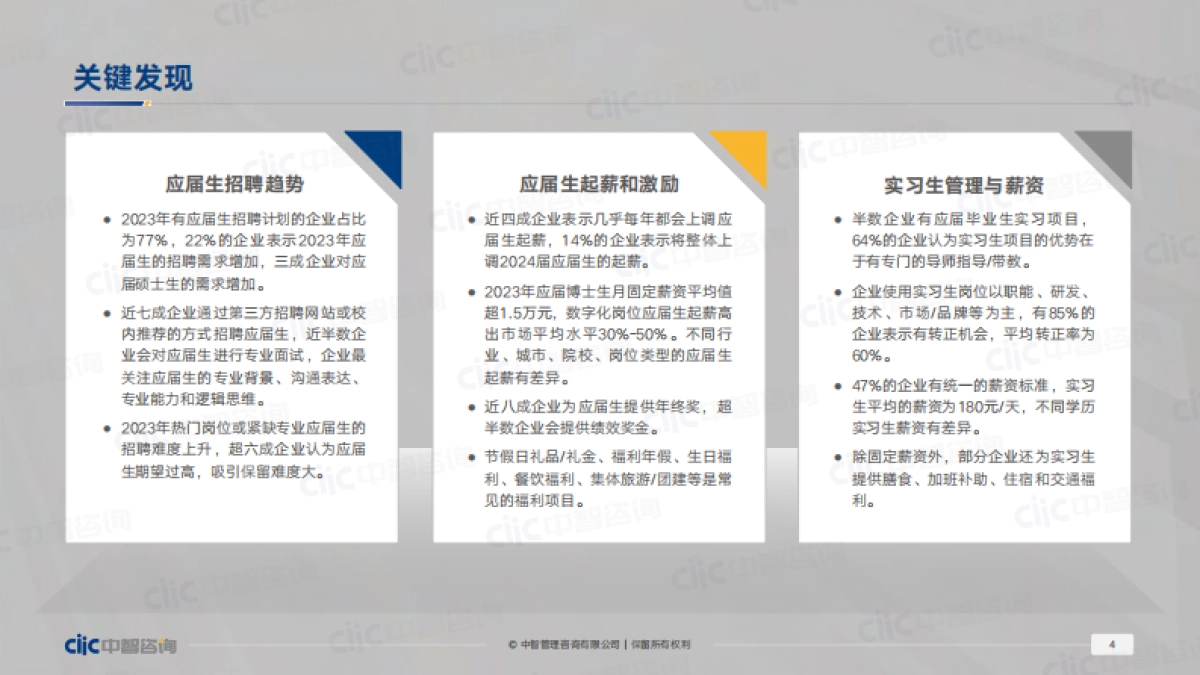Select the 实习生管理与薪资 header

click(x=968, y=183)
